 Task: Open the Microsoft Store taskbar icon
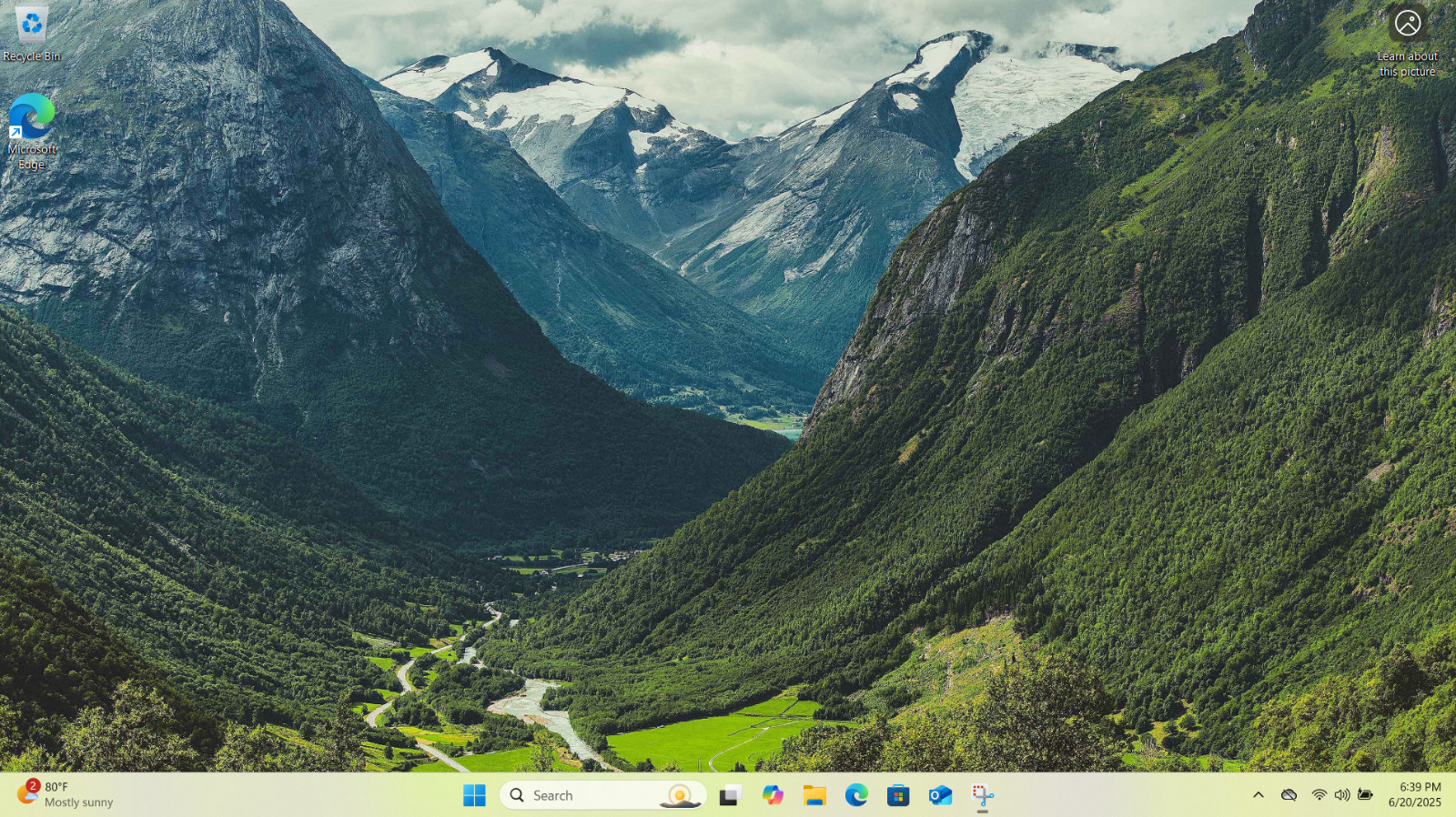tap(898, 795)
